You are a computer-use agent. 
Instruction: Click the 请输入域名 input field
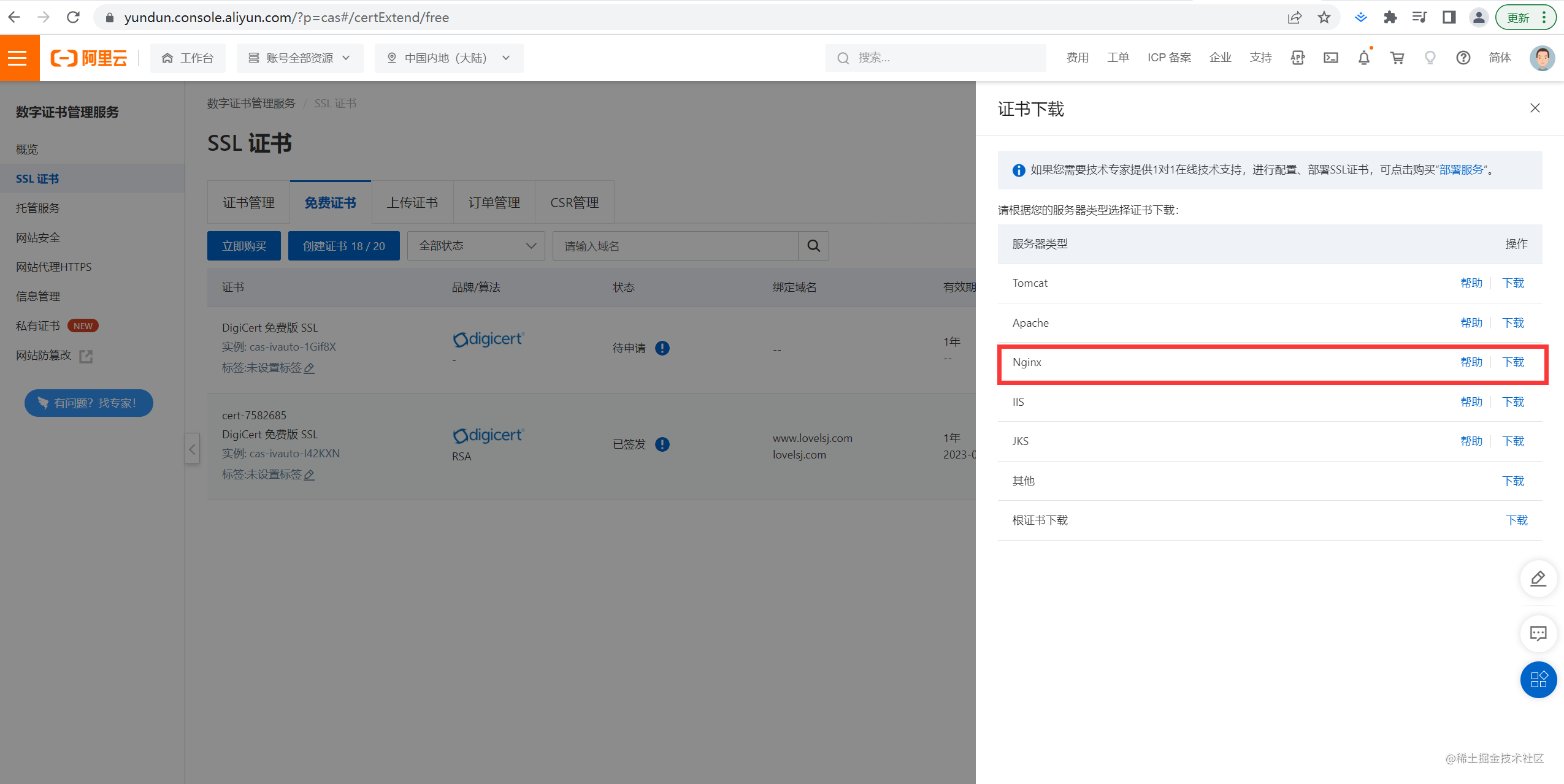point(675,246)
